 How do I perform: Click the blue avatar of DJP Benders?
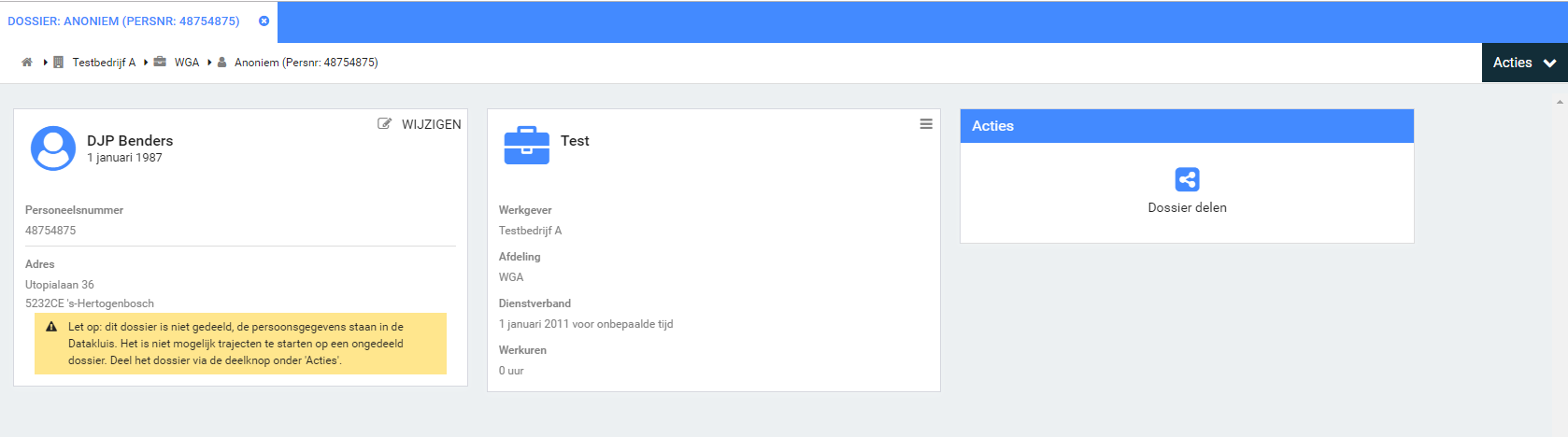click(x=53, y=148)
